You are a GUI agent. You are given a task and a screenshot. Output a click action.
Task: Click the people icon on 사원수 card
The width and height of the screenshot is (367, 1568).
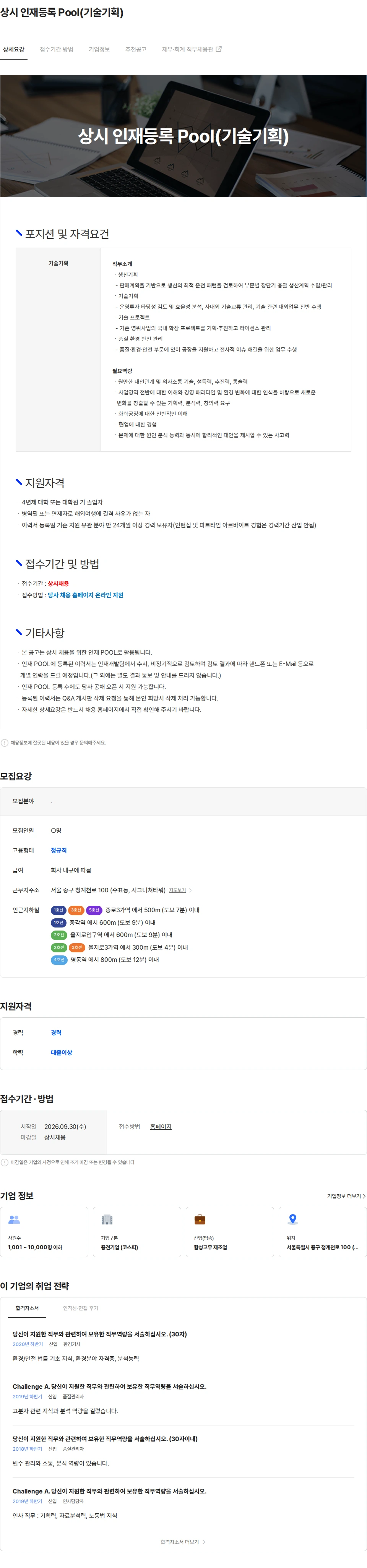pos(14,1220)
